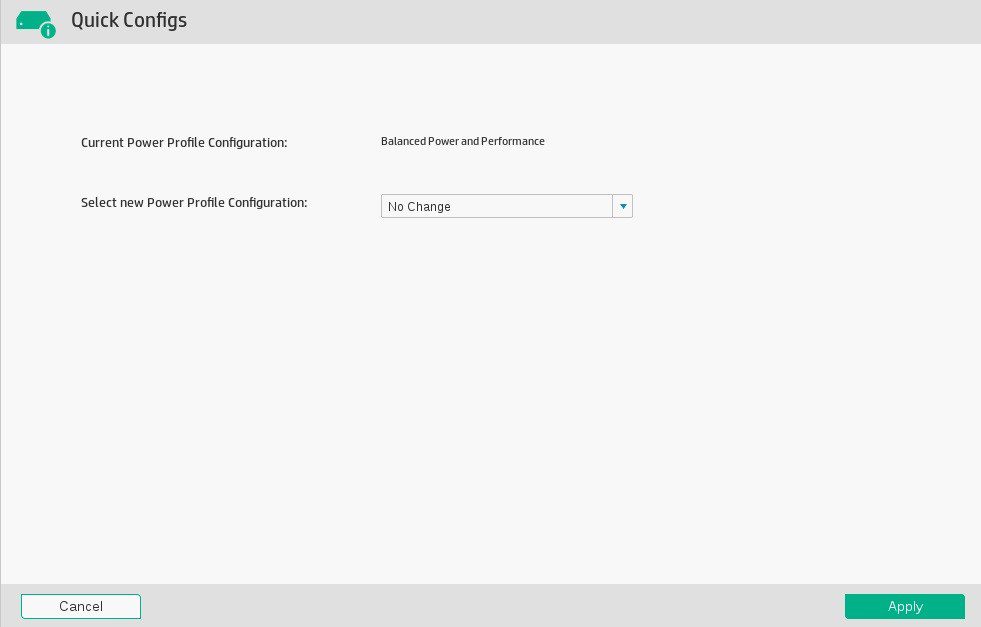Select the Balanced Power and Performance text
This screenshot has width=981, height=627.
click(x=462, y=141)
